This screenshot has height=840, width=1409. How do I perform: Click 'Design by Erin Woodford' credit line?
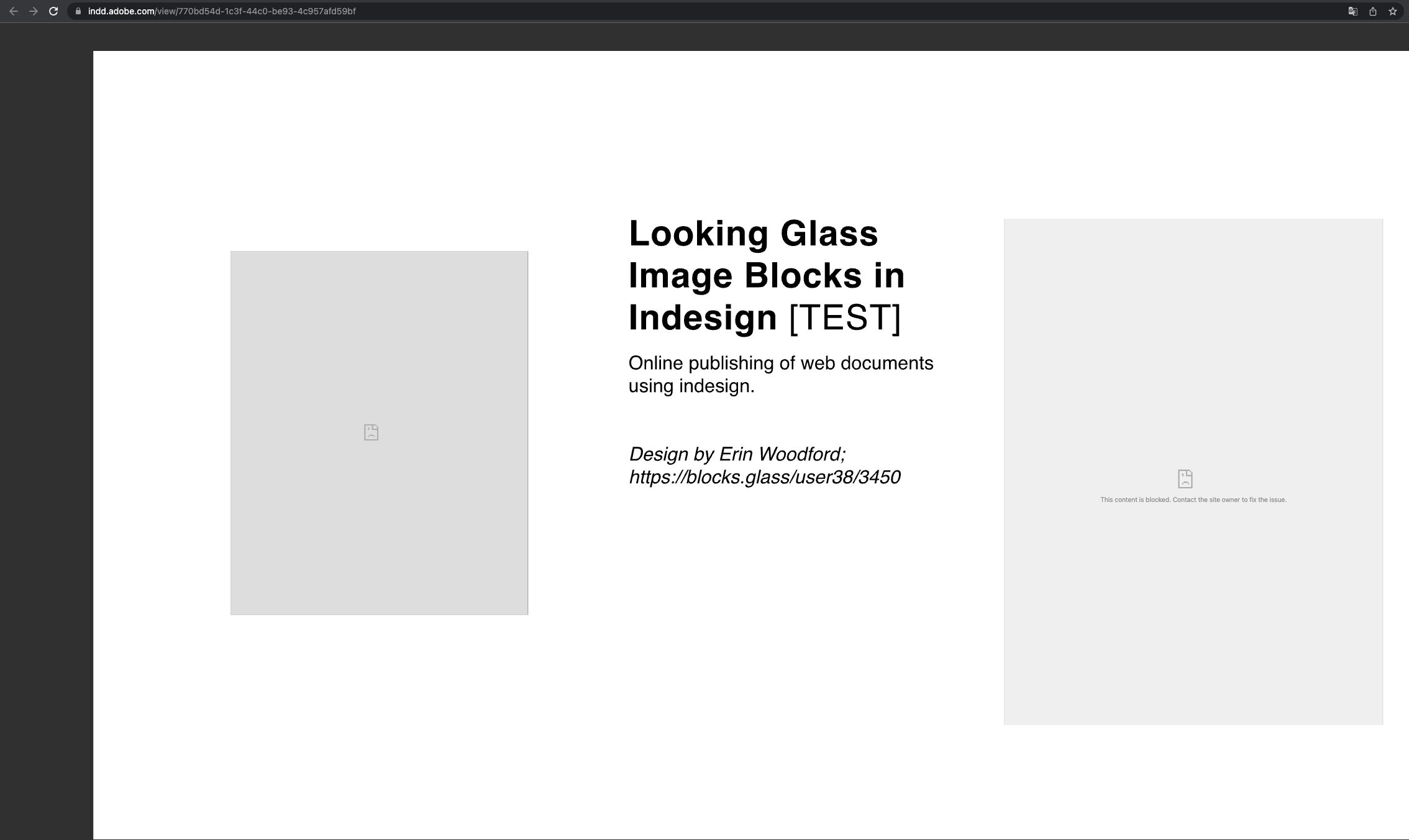737,454
